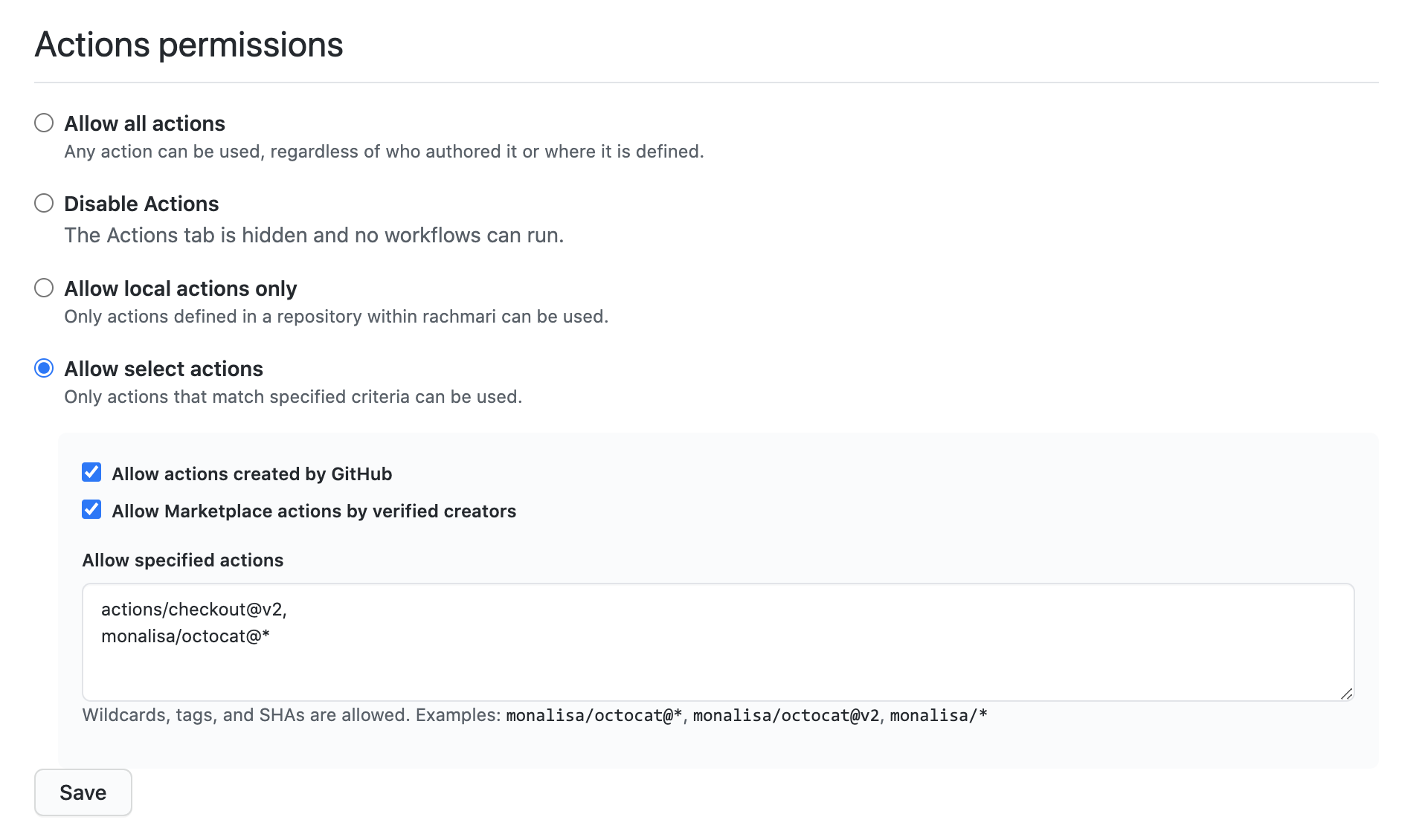Click the Actions permissions heading
This screenshot has width=1425, height=840.
pos(189,45)
